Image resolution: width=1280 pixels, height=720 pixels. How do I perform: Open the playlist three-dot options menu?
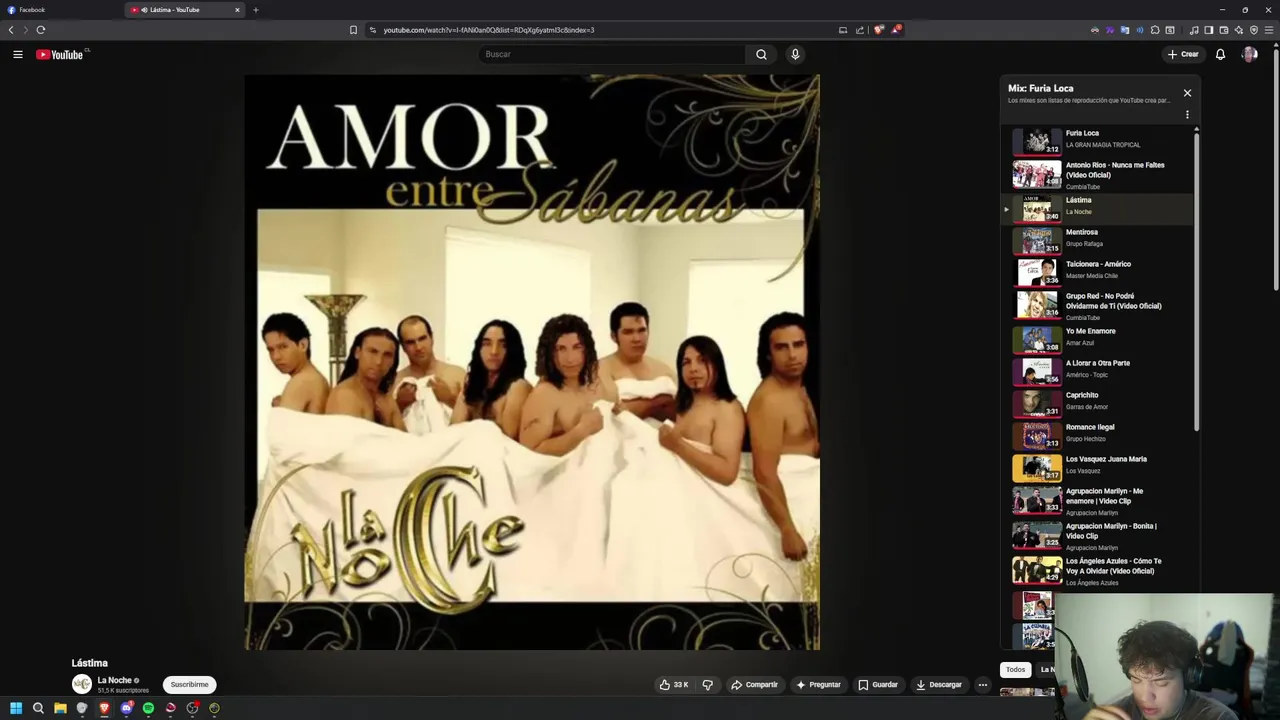click(x=1187, y=115)
